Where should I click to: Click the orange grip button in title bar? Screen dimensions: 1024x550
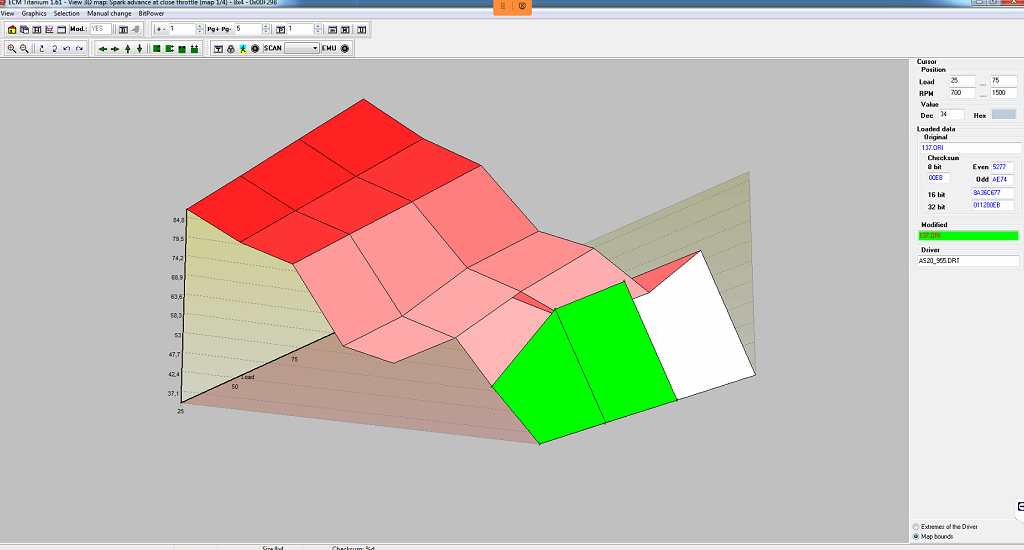coord(503,6)
